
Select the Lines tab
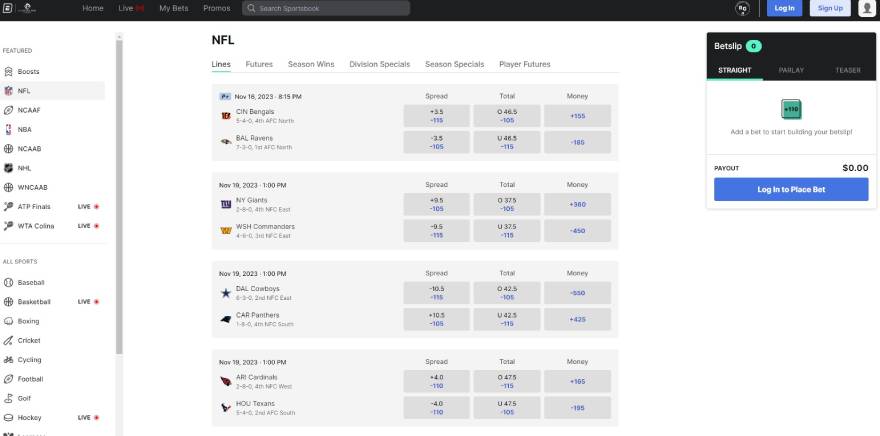(x=221, y=64)
